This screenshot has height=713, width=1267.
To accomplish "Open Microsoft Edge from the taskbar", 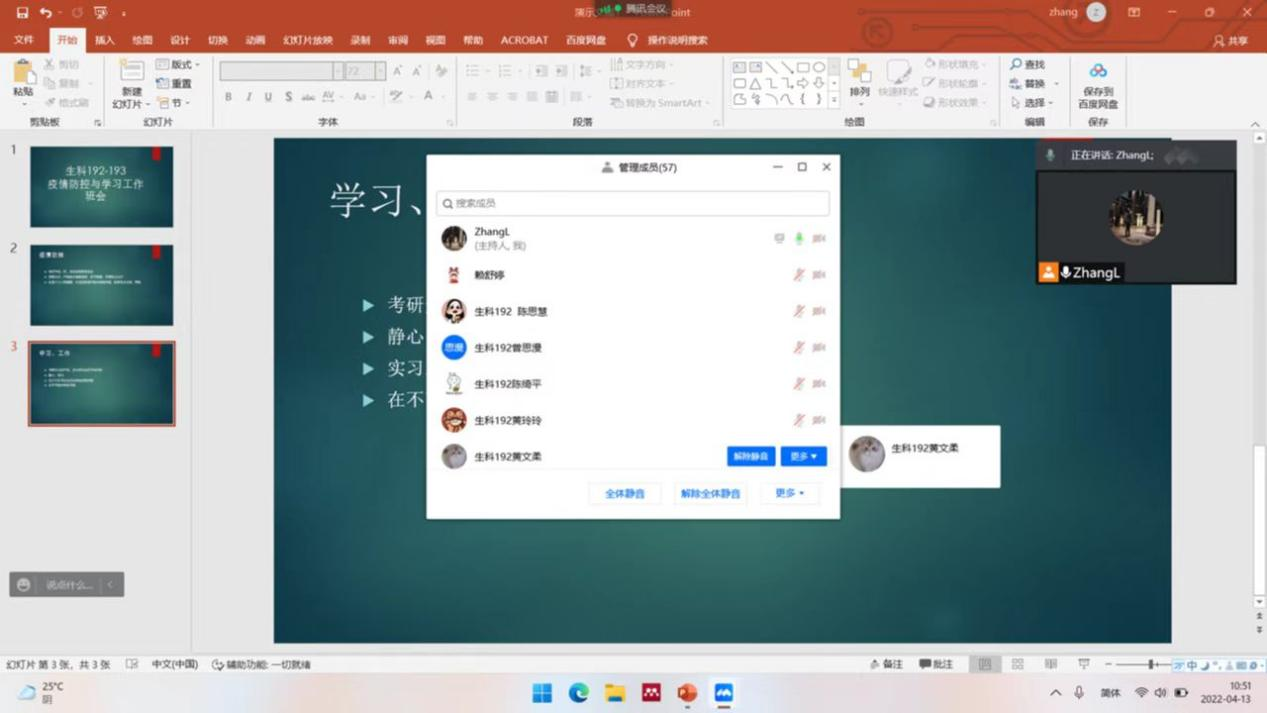I will (x=578, y=693).
